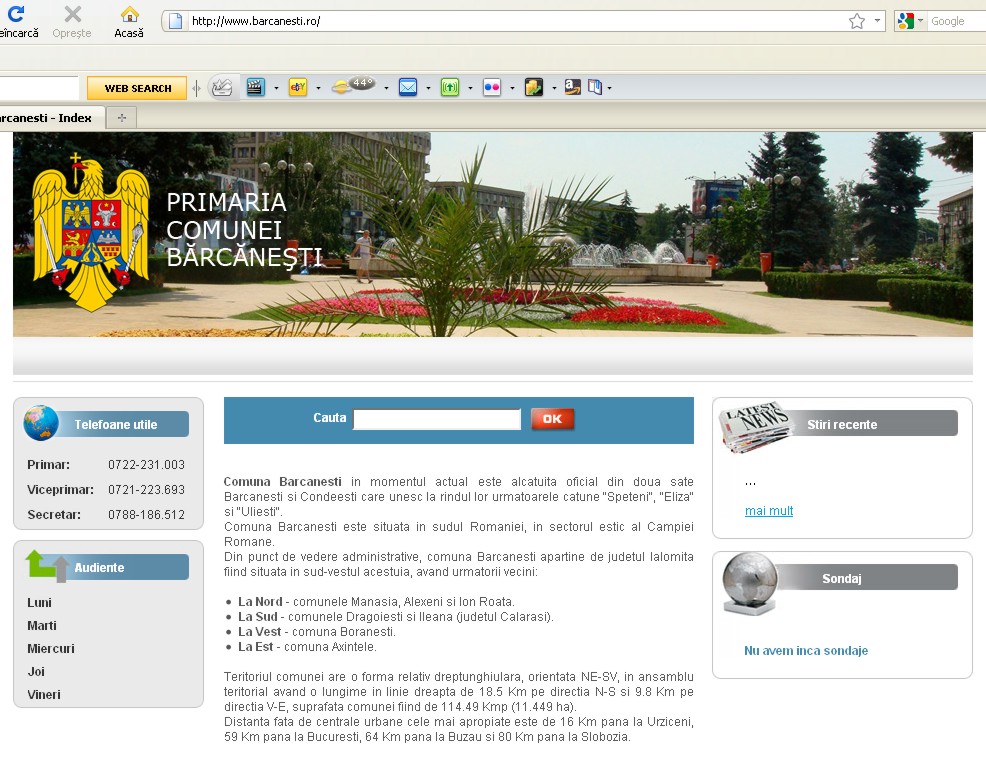Open the Flickr toolbar icon
Image resolution: width=986 pixels, height=759 pixels.
click(x=491, y=87)
